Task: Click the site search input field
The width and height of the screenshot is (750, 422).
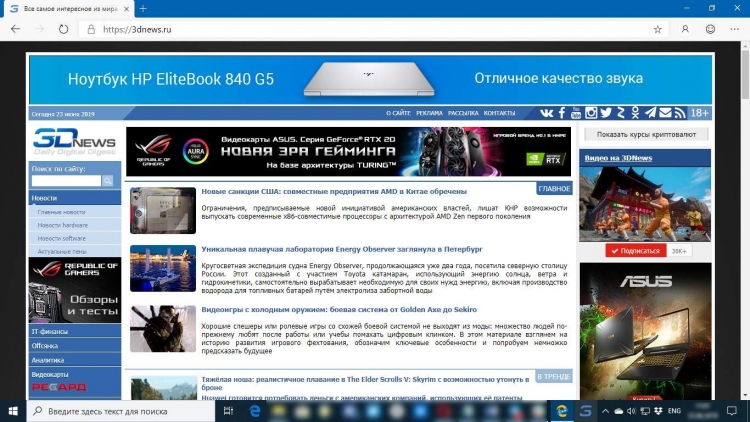Action: pyautogui.click(x=66, y=180)
